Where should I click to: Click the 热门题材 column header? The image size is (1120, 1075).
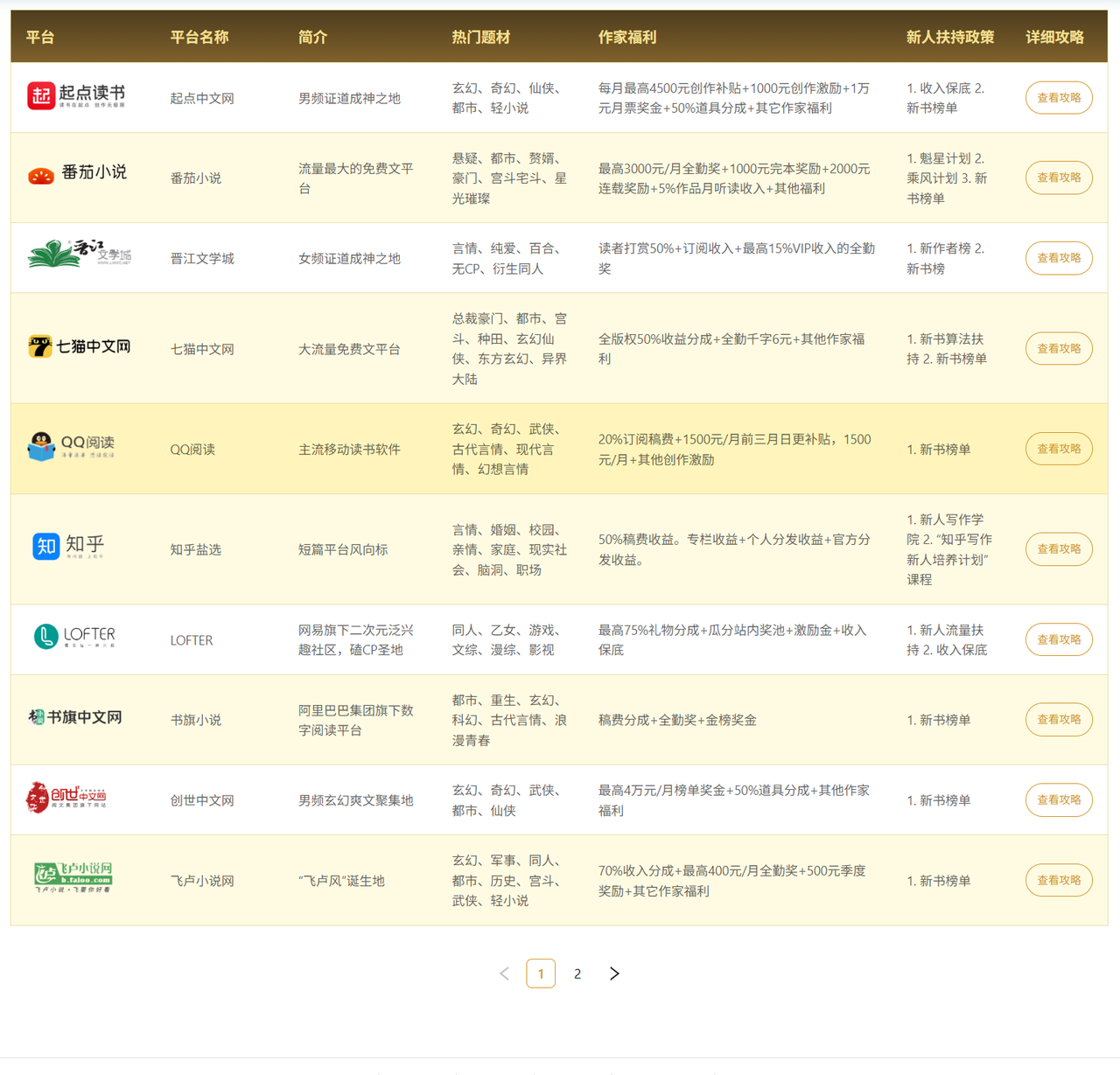pos(481,37)
